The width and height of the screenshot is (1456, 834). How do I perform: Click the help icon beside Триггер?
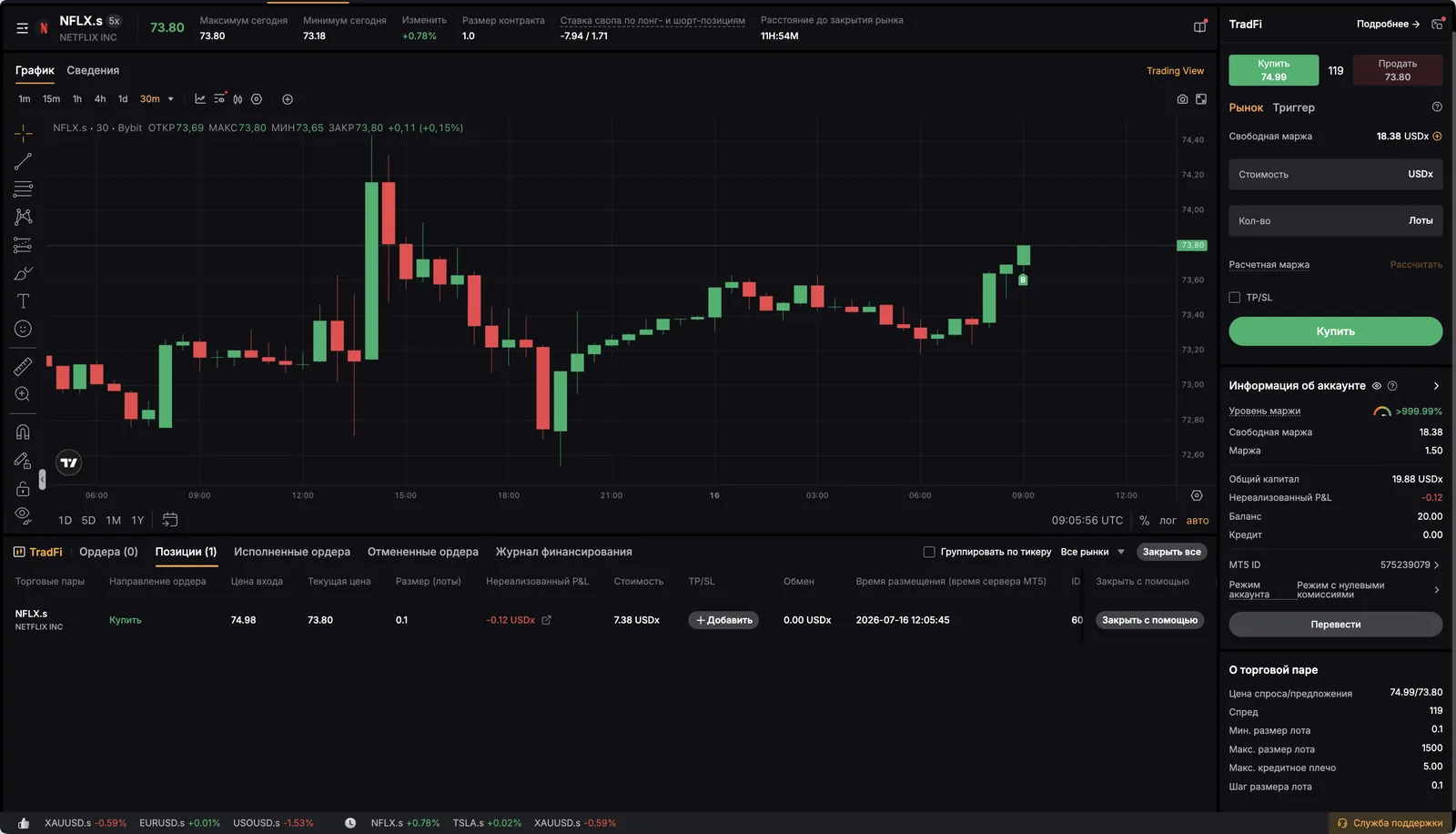pyautogui.click(x=1437, y=107)
